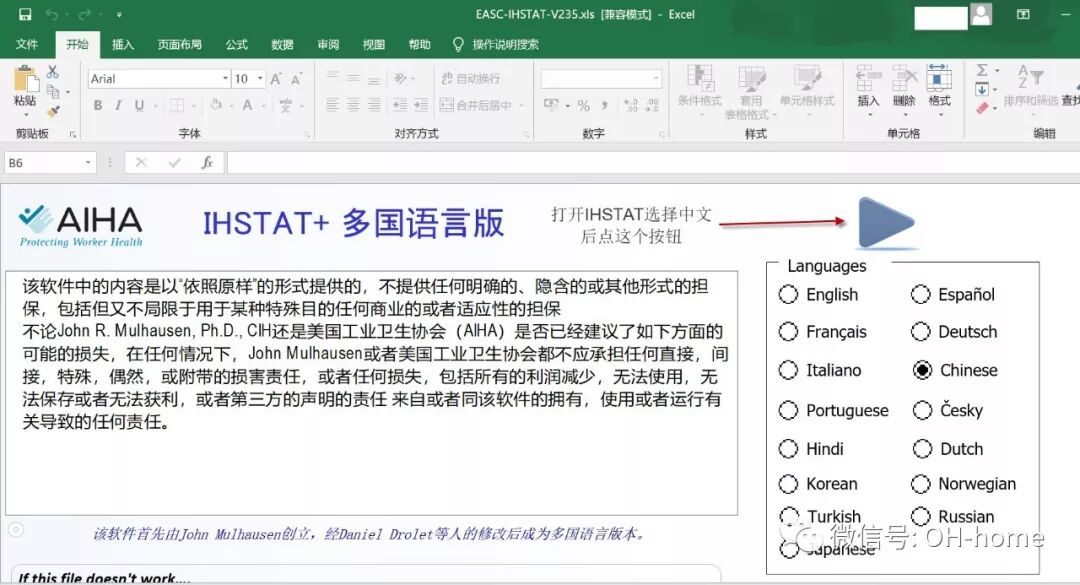Image resolution: width=1080 pixels, height=585 pixels.
Task: Switch to the 数据 (Data) tab
Action: point(282,44)
